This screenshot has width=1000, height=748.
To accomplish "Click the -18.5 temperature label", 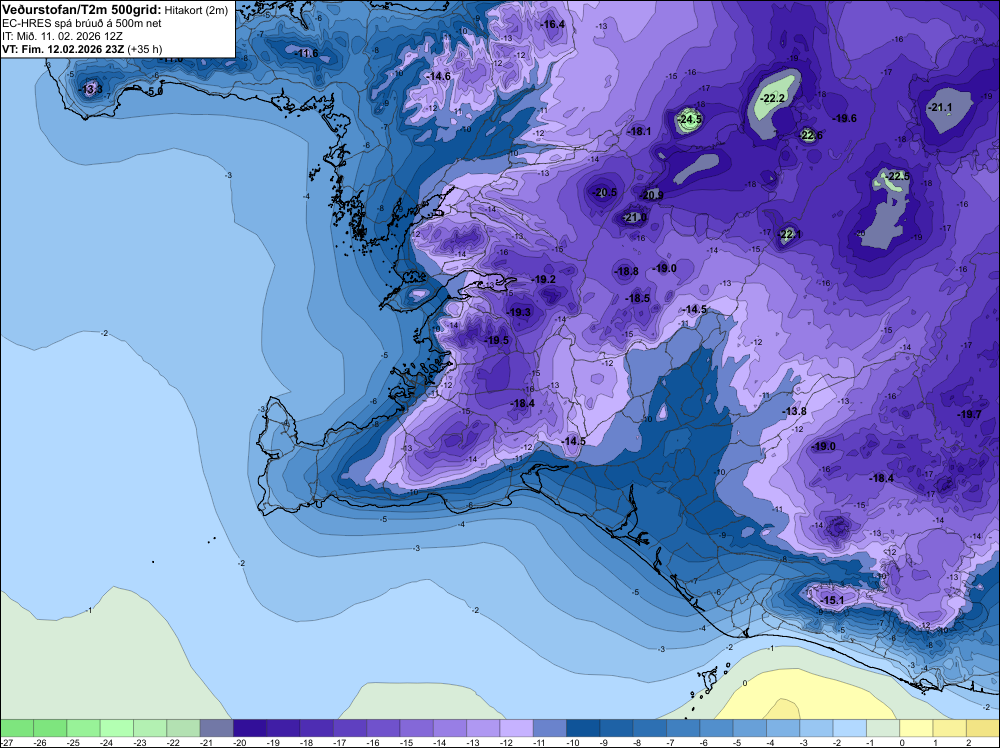I will [638, 298].
